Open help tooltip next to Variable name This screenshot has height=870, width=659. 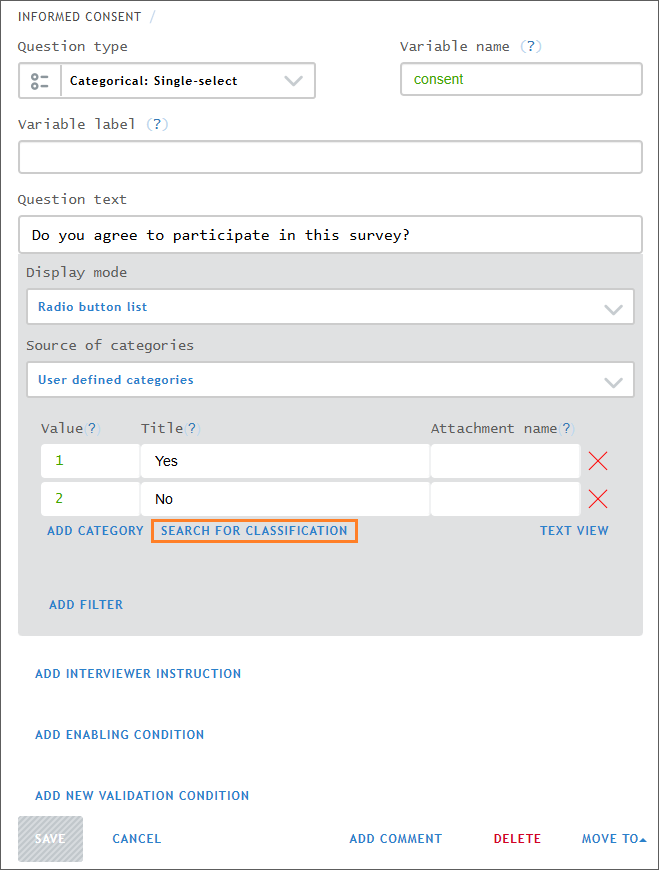[534, 47]
